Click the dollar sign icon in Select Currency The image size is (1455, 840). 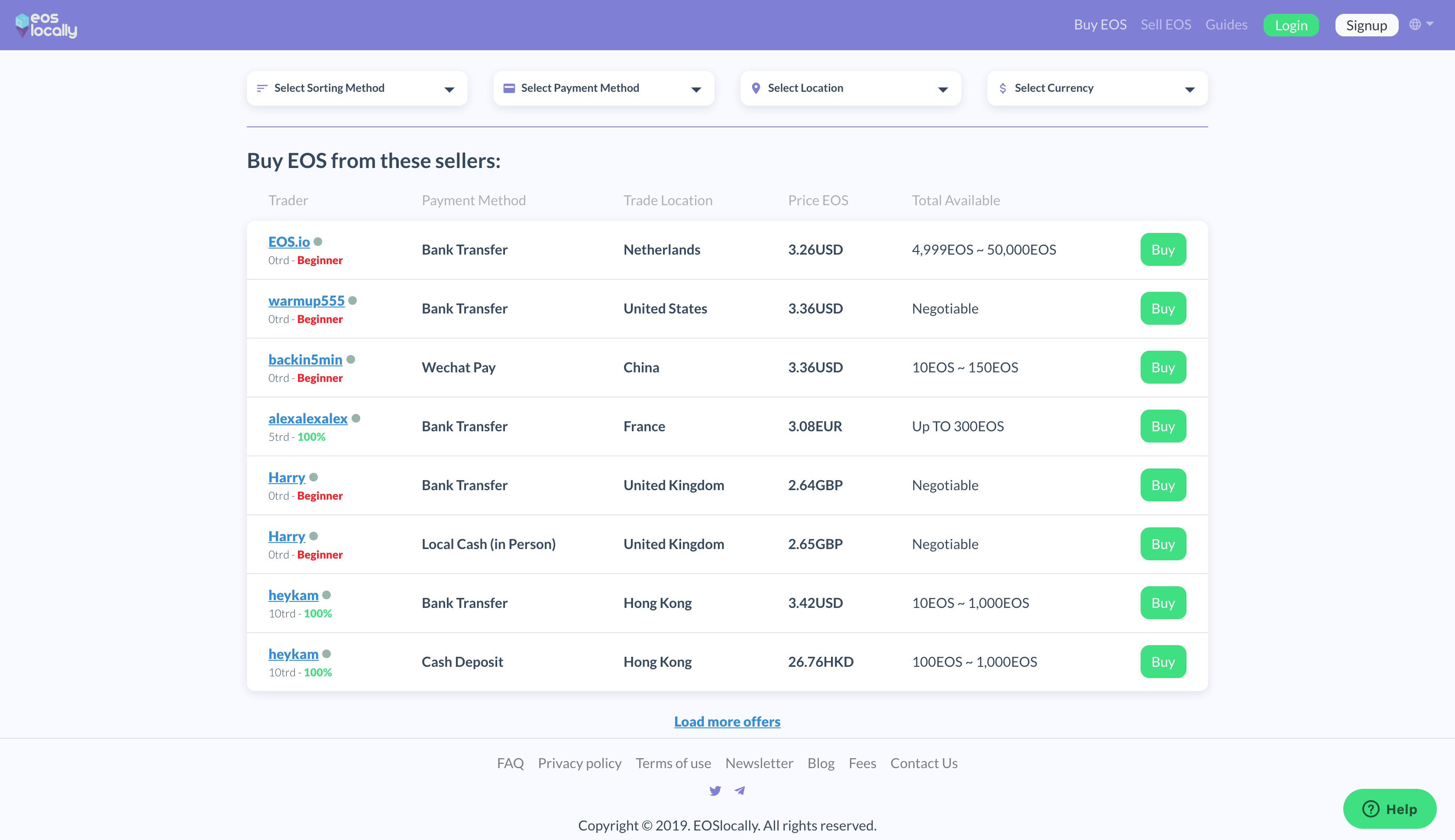1002,88
